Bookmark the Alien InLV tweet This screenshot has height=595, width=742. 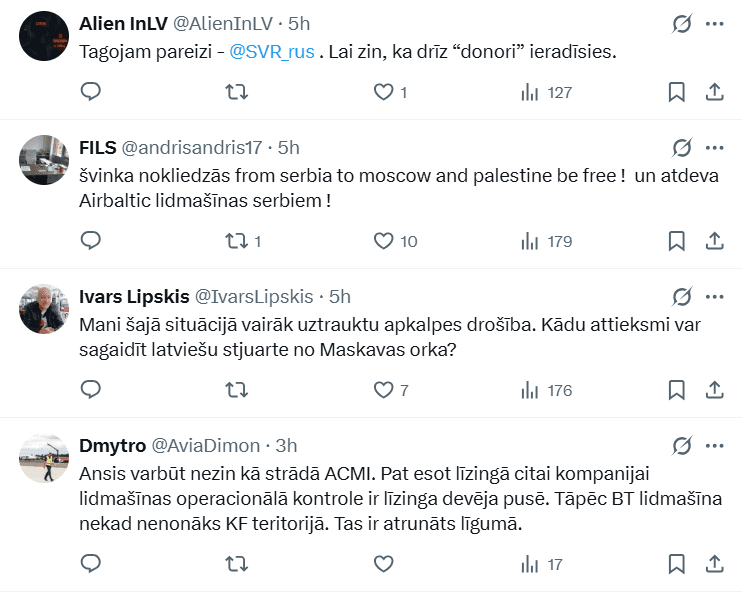[x=676, y=92]
